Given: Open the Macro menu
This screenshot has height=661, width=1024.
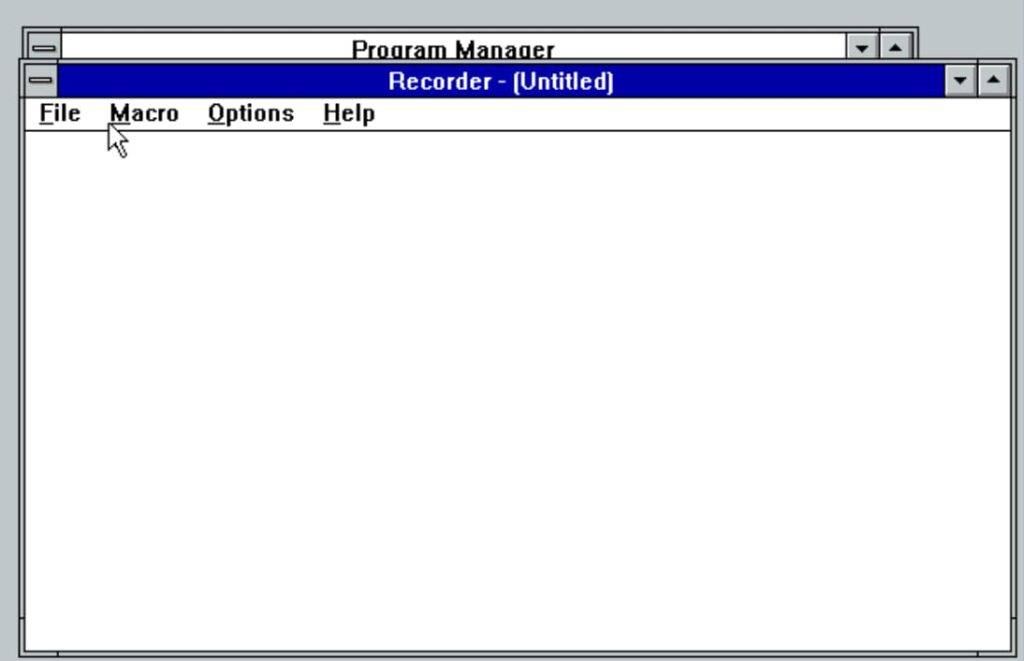Looking at the screenshot, I should click(x=144, y=114).
